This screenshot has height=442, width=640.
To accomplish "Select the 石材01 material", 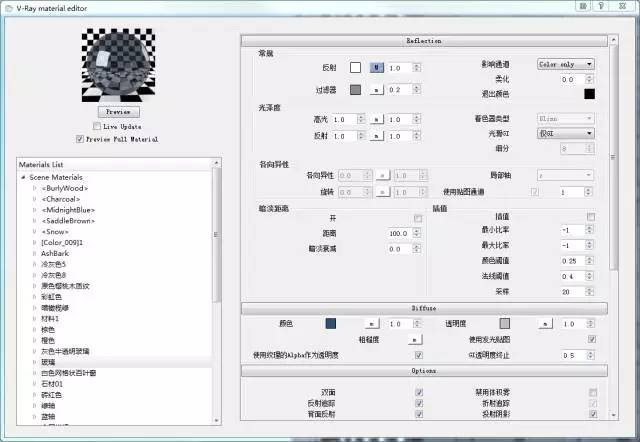I will pos(52,384).
